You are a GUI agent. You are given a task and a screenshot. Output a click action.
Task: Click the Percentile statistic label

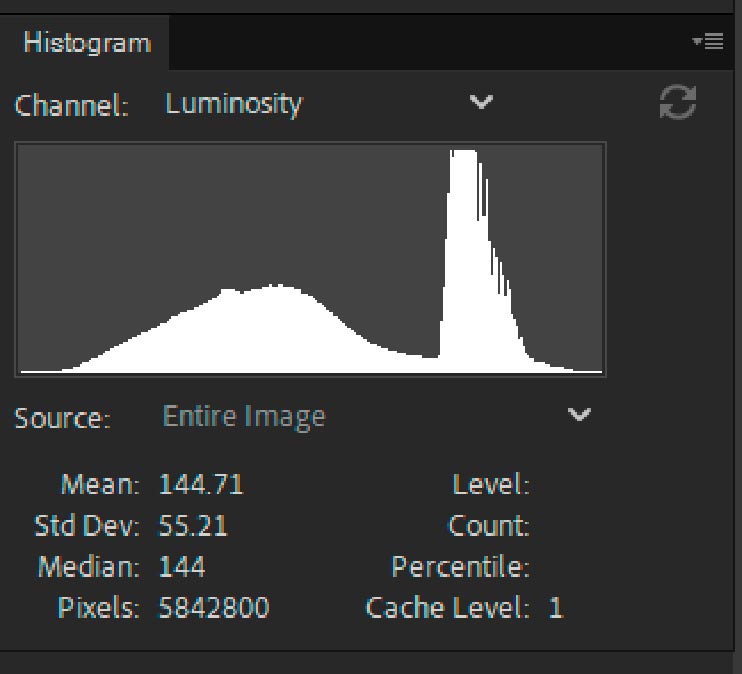tap(460, 567)
